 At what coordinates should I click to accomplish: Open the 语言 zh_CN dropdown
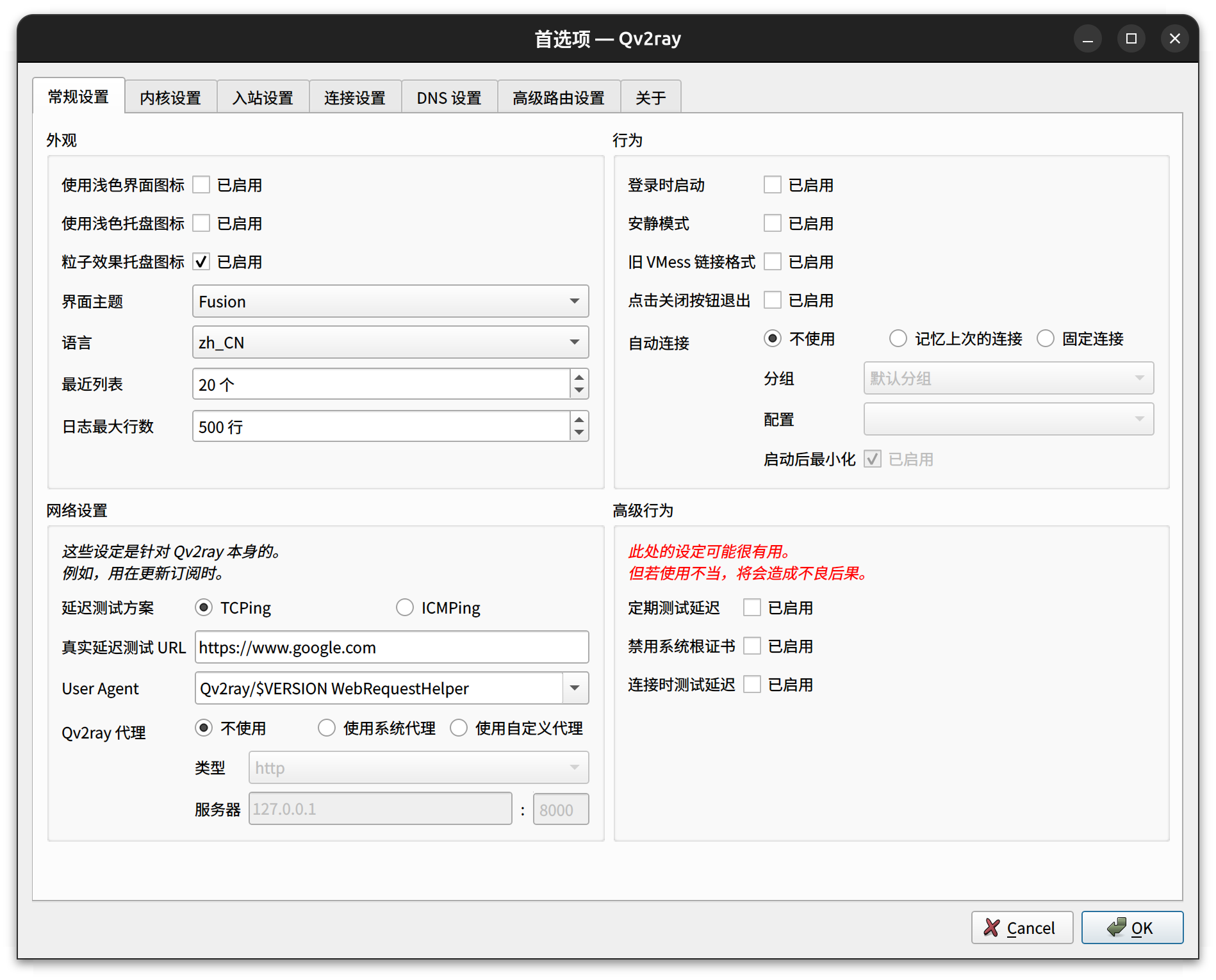pyautogui.click(x=390, y=343)
